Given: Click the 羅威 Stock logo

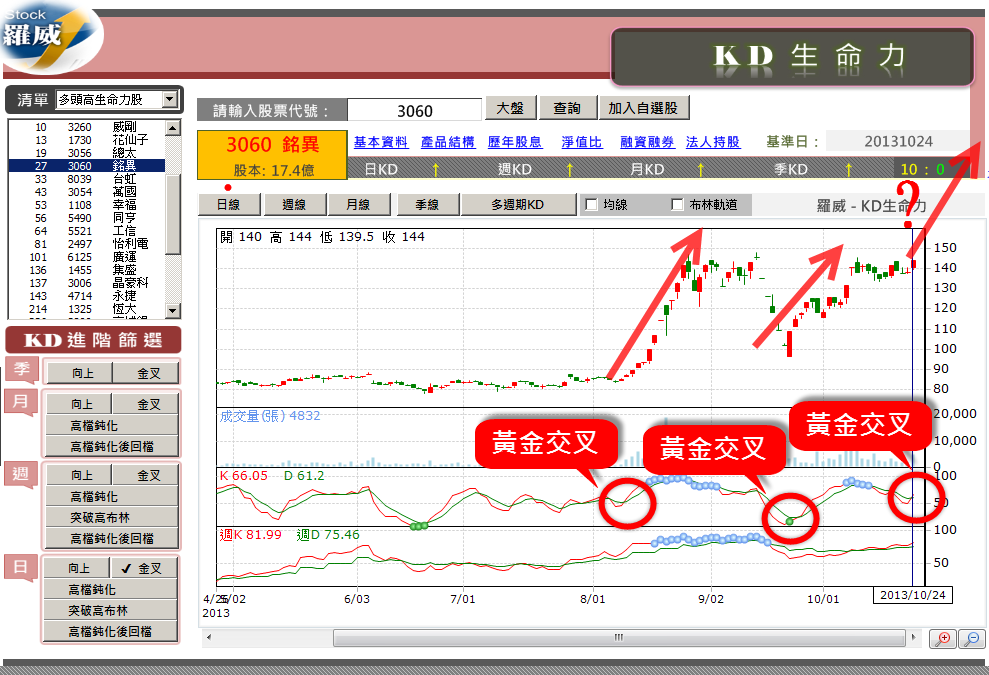Looking at the screenshot, I should [x=48, y=34].
